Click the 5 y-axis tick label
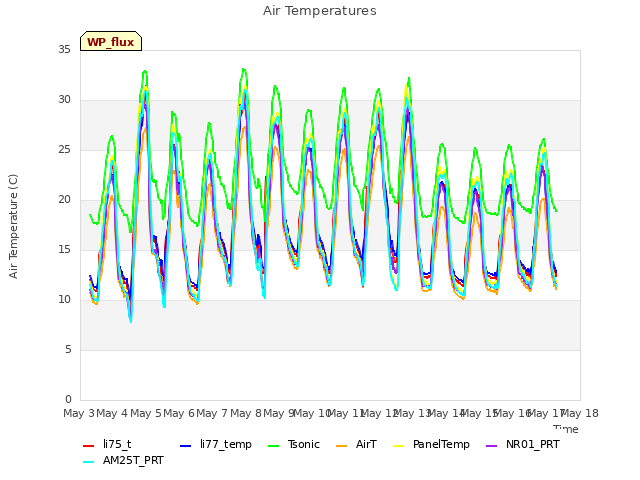640x480 pixels. click(x=68, y=350)
